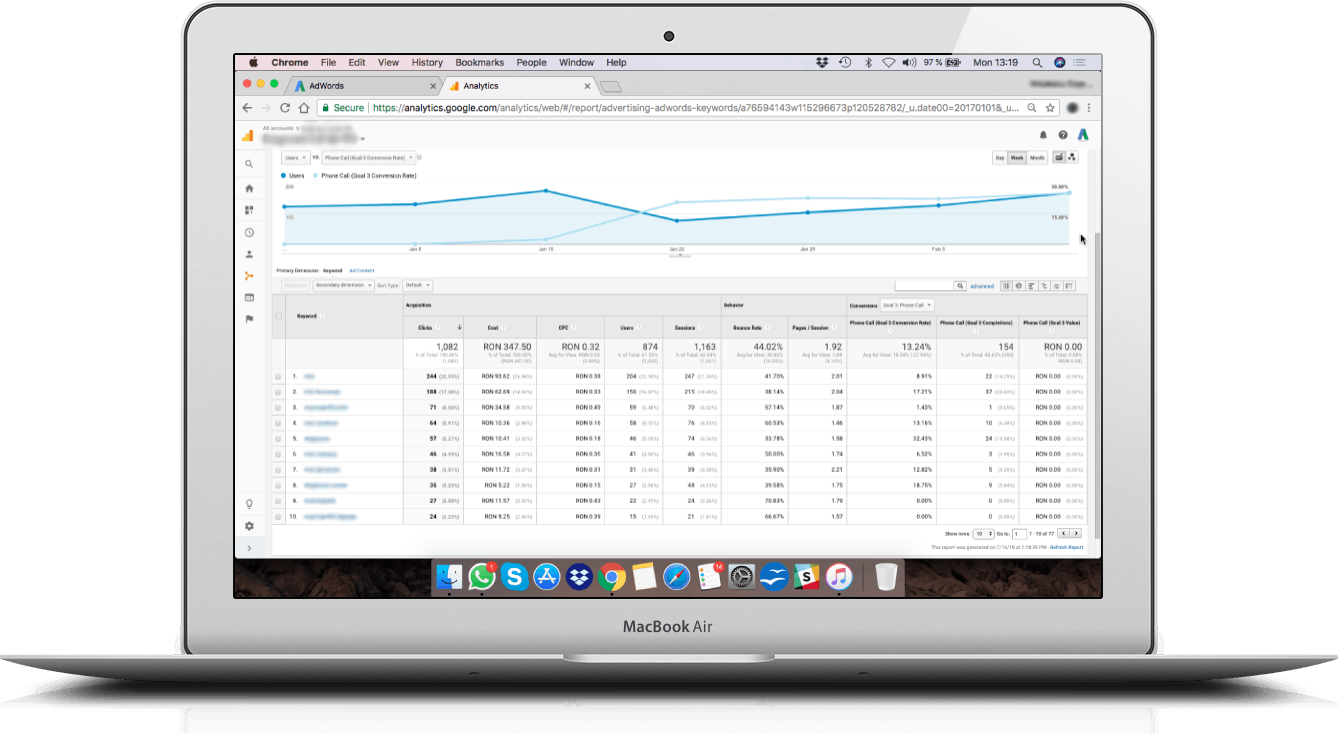The width and height of the screenshot is (1338, 734).
Task: Open Conversions Goal 3: Phone Call dropdown
Action: [907, 305]
